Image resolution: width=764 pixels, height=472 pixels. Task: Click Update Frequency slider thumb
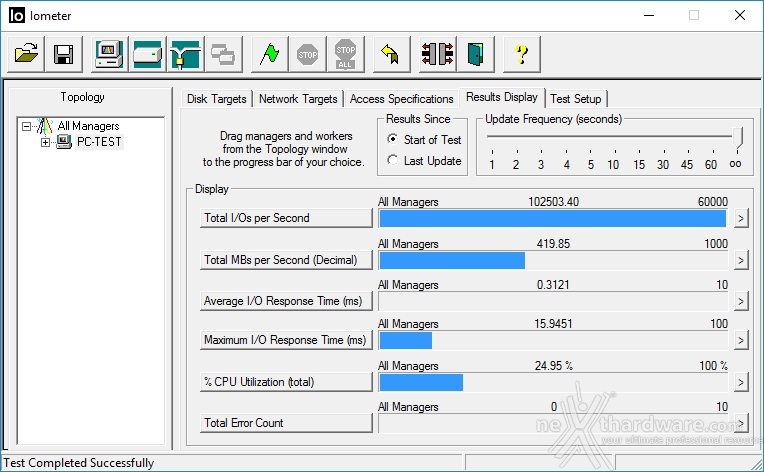[739, 137]
